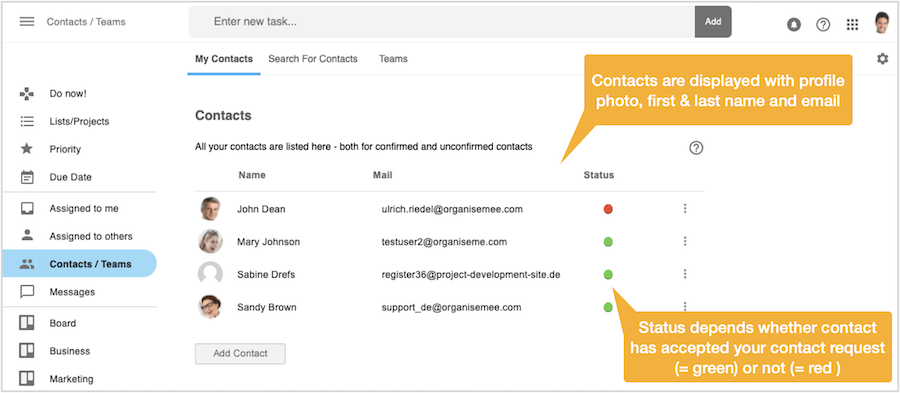Viewport: 900px width, 393px height.
Task: Click the Assigned to others person icon
Action: click(27, 235)
